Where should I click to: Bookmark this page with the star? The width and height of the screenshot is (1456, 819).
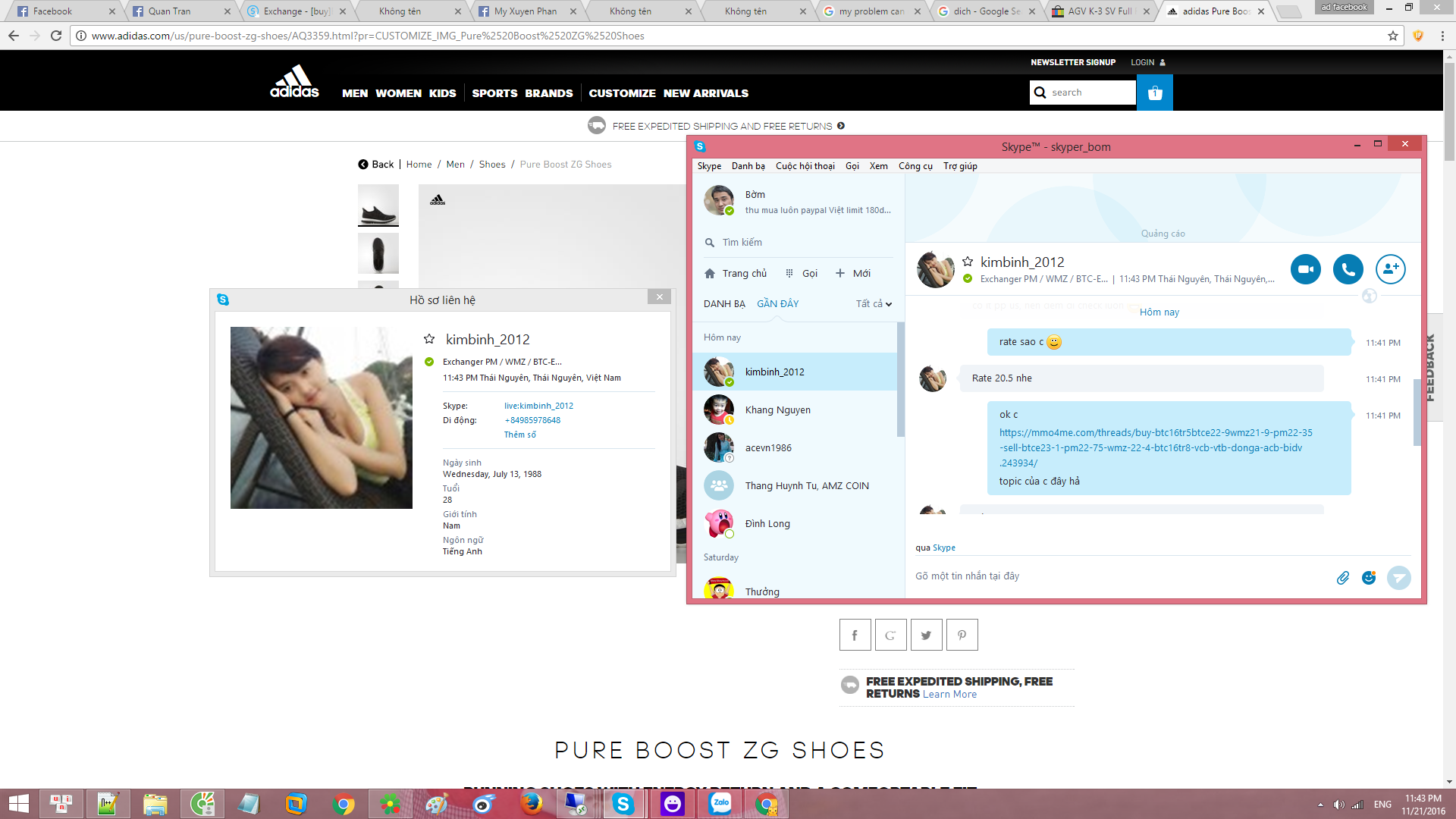coord(1392,36)
